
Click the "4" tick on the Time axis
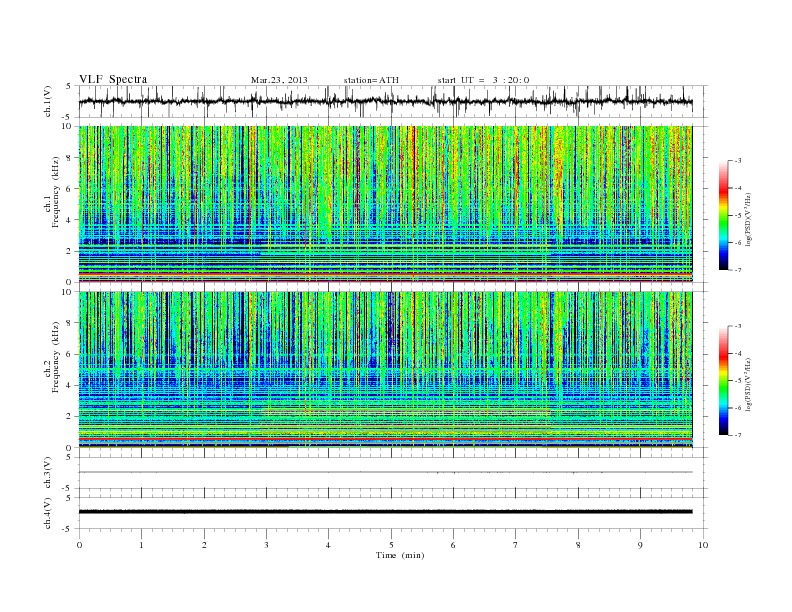[328, 545]
